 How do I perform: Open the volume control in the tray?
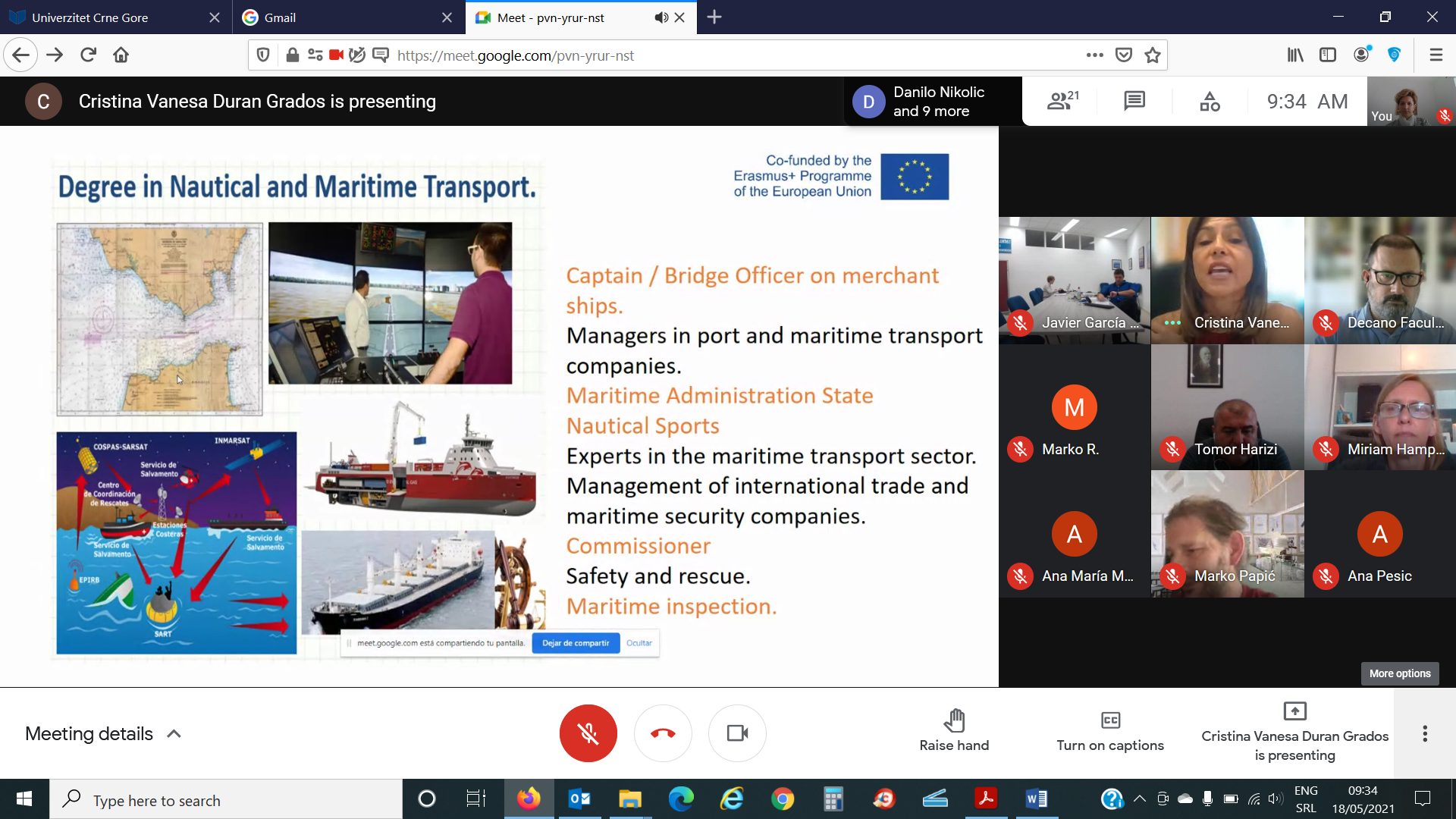(x=1276, y=799)
